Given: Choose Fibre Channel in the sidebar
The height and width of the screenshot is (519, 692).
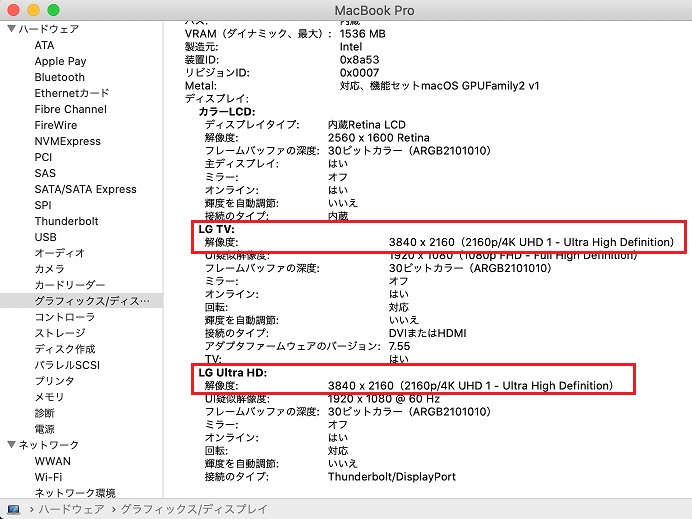Looking at the screenshot, I should [x=71, y=109].
